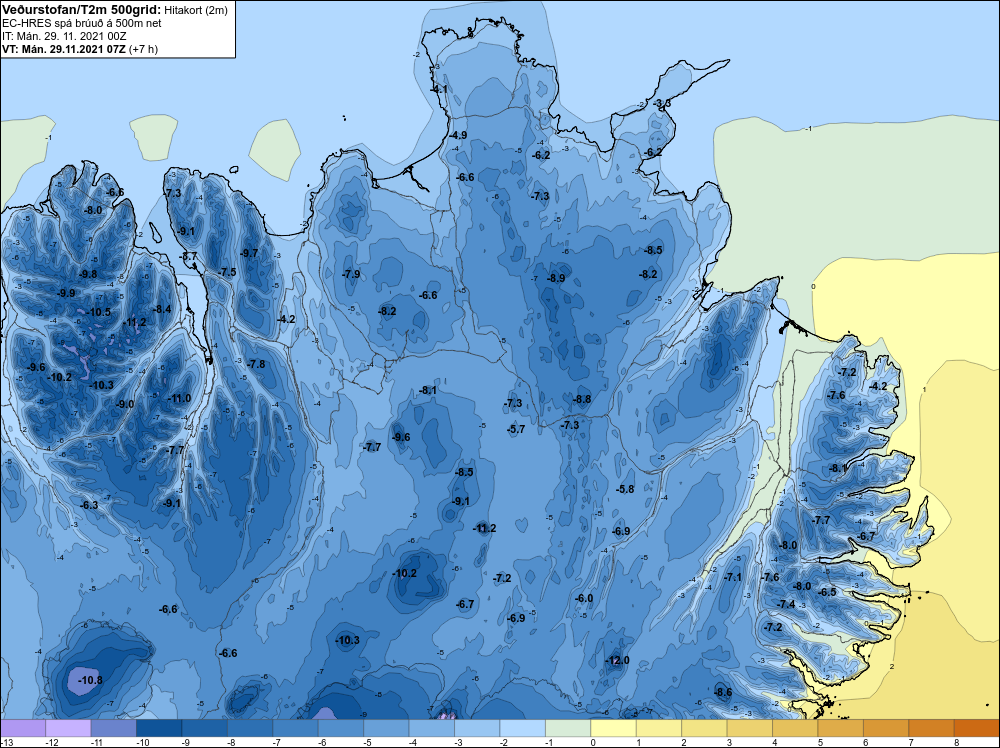Click the legend scale label 8
Viewport: 1000px width, 748px height.
coord(957,742)
